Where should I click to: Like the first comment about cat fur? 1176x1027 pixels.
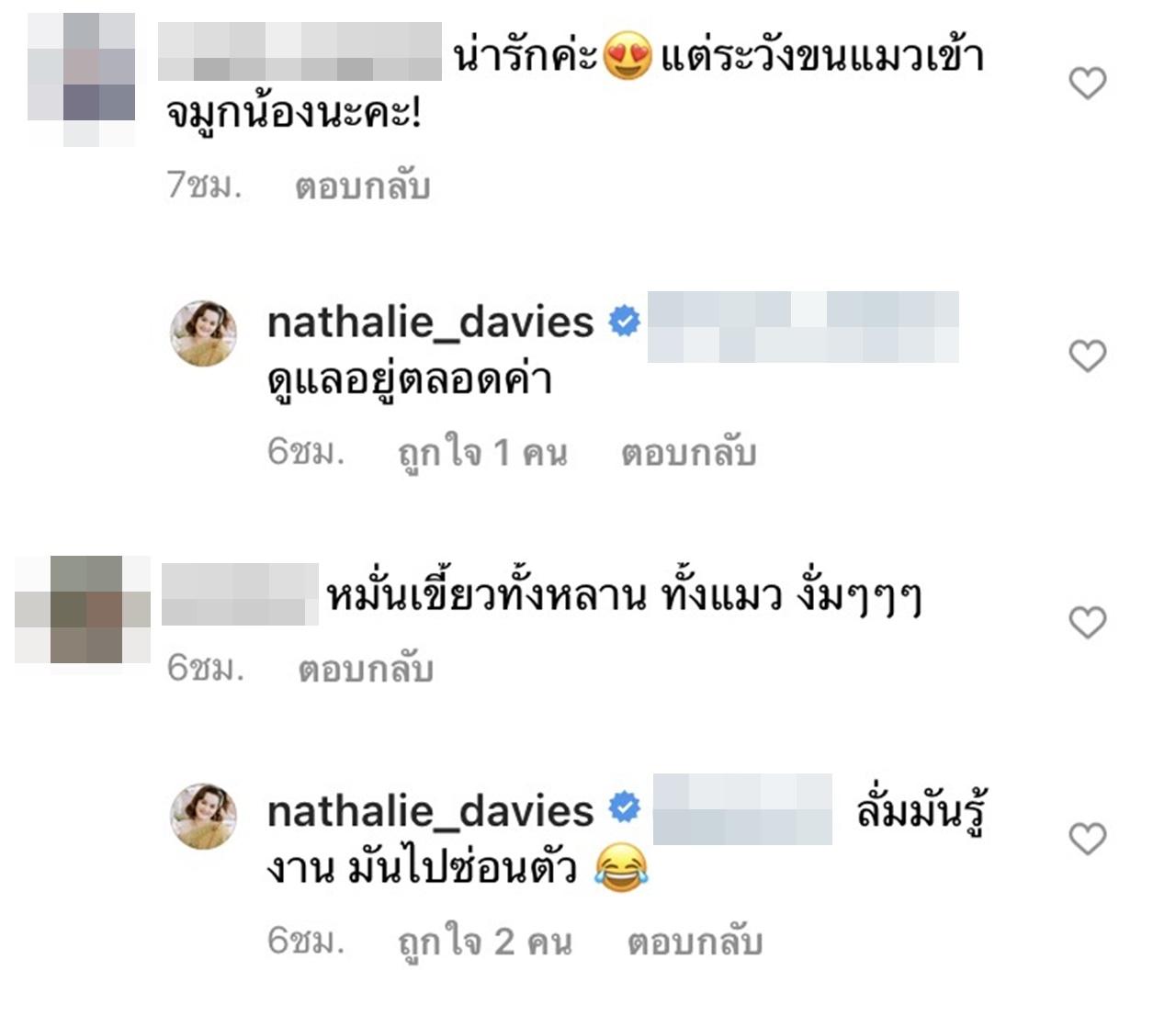tap(1088, 84)
